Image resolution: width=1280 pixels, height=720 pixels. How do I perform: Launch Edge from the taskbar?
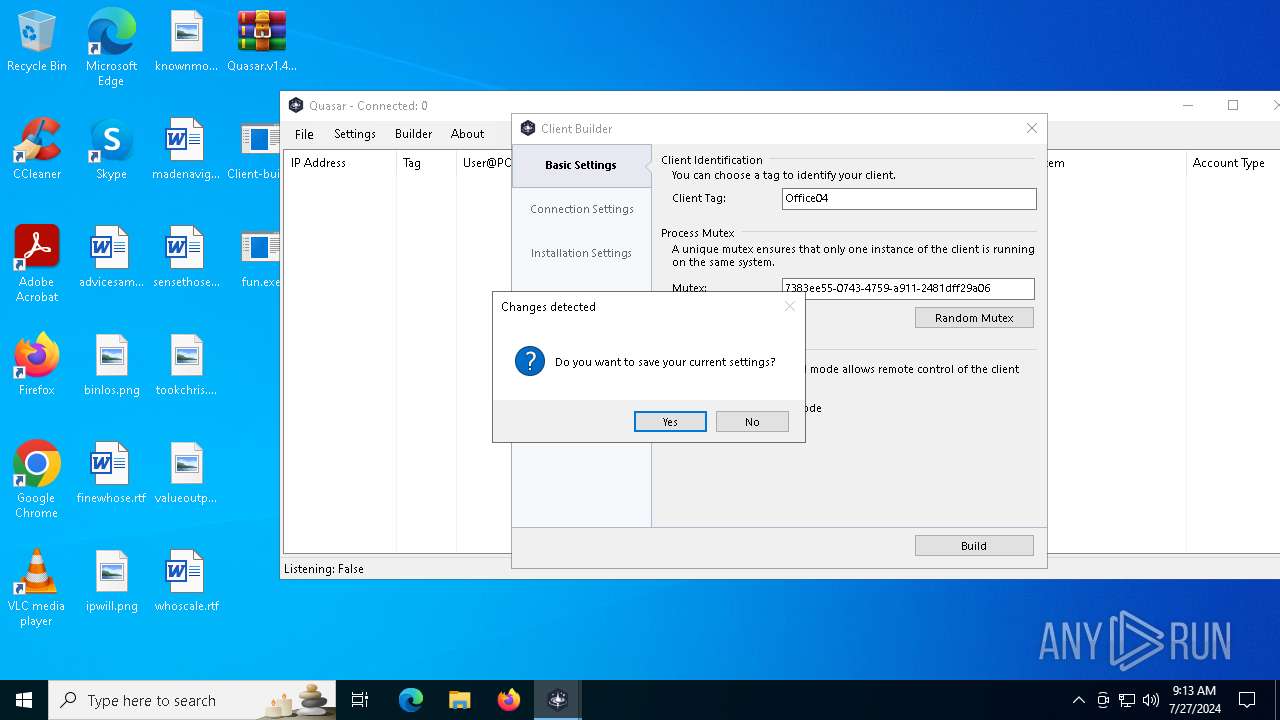click(411, 700)
